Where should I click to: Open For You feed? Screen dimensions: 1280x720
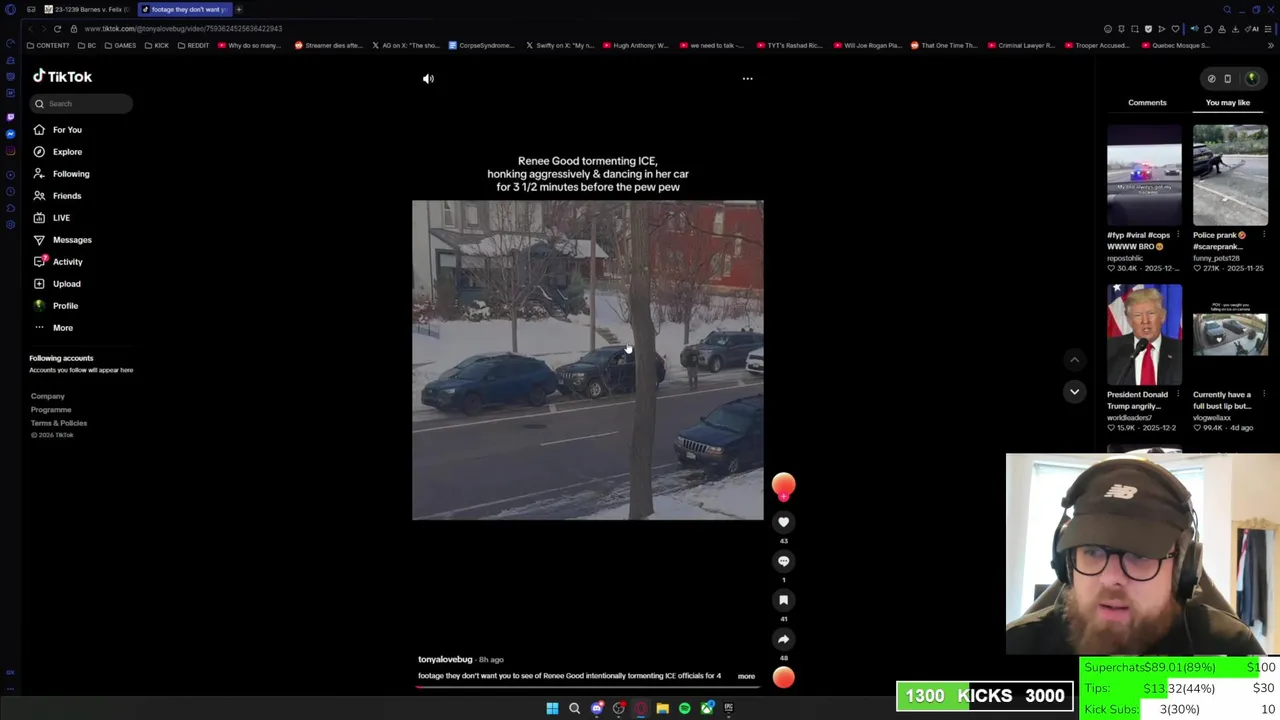[67, 130]
